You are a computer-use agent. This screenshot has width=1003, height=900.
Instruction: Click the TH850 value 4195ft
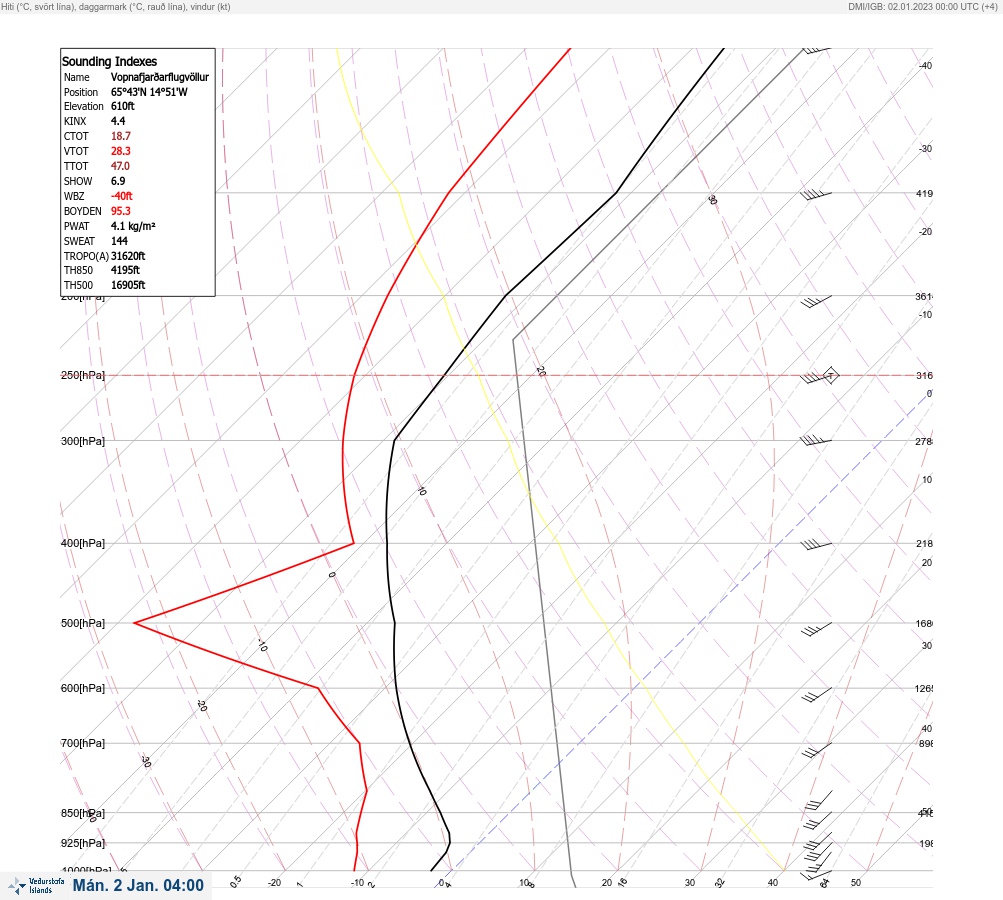click(x=125, y=270)
